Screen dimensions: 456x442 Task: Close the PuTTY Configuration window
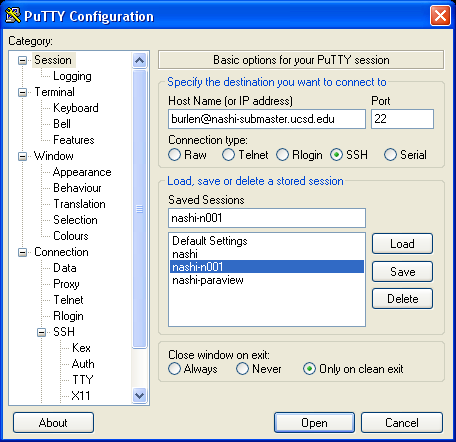pyautogui.click(x=440, y=16)
